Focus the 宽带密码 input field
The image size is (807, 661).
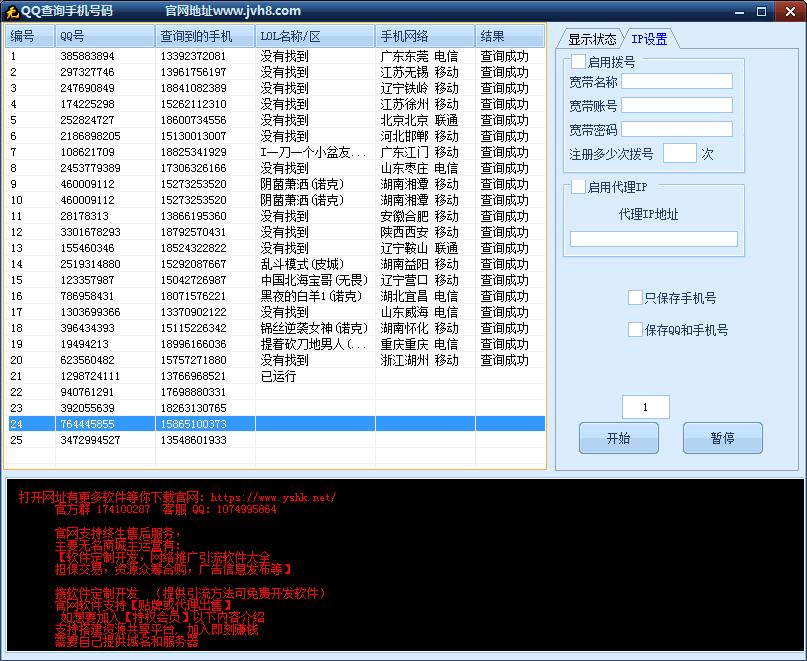tap(677, 129)
